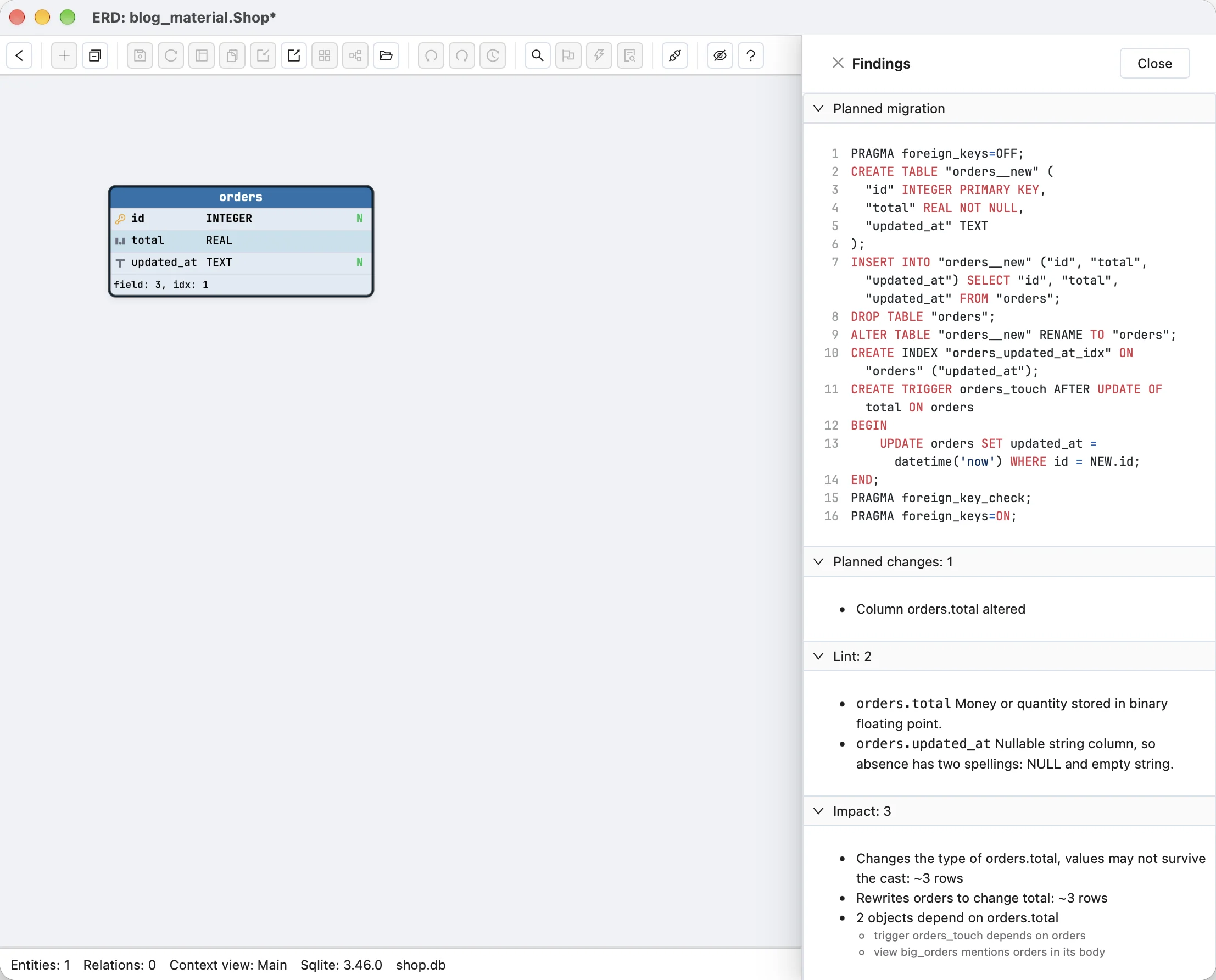Toggle the crossed-eye visibility icon
The image size is (1216, 980).
[719, 55]
